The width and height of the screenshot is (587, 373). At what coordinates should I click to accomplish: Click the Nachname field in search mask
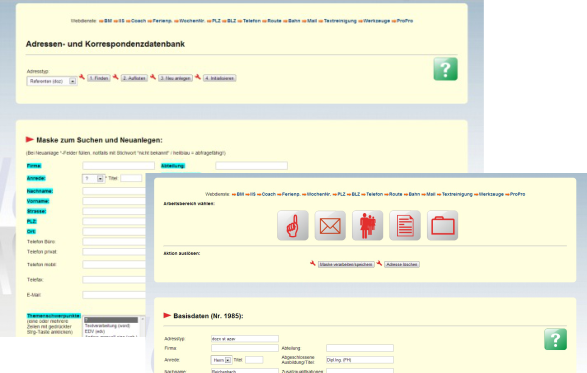click(114, 191)
